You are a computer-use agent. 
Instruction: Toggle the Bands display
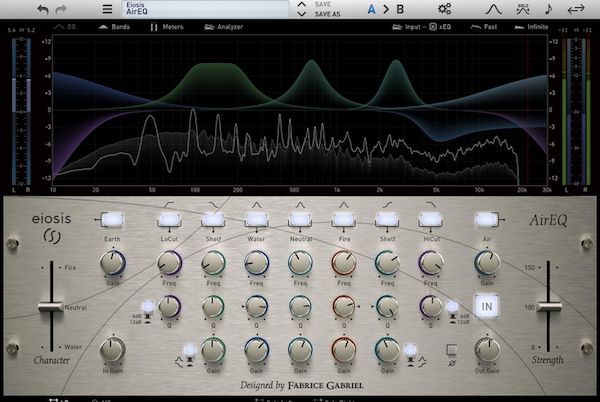coord(114,27)
